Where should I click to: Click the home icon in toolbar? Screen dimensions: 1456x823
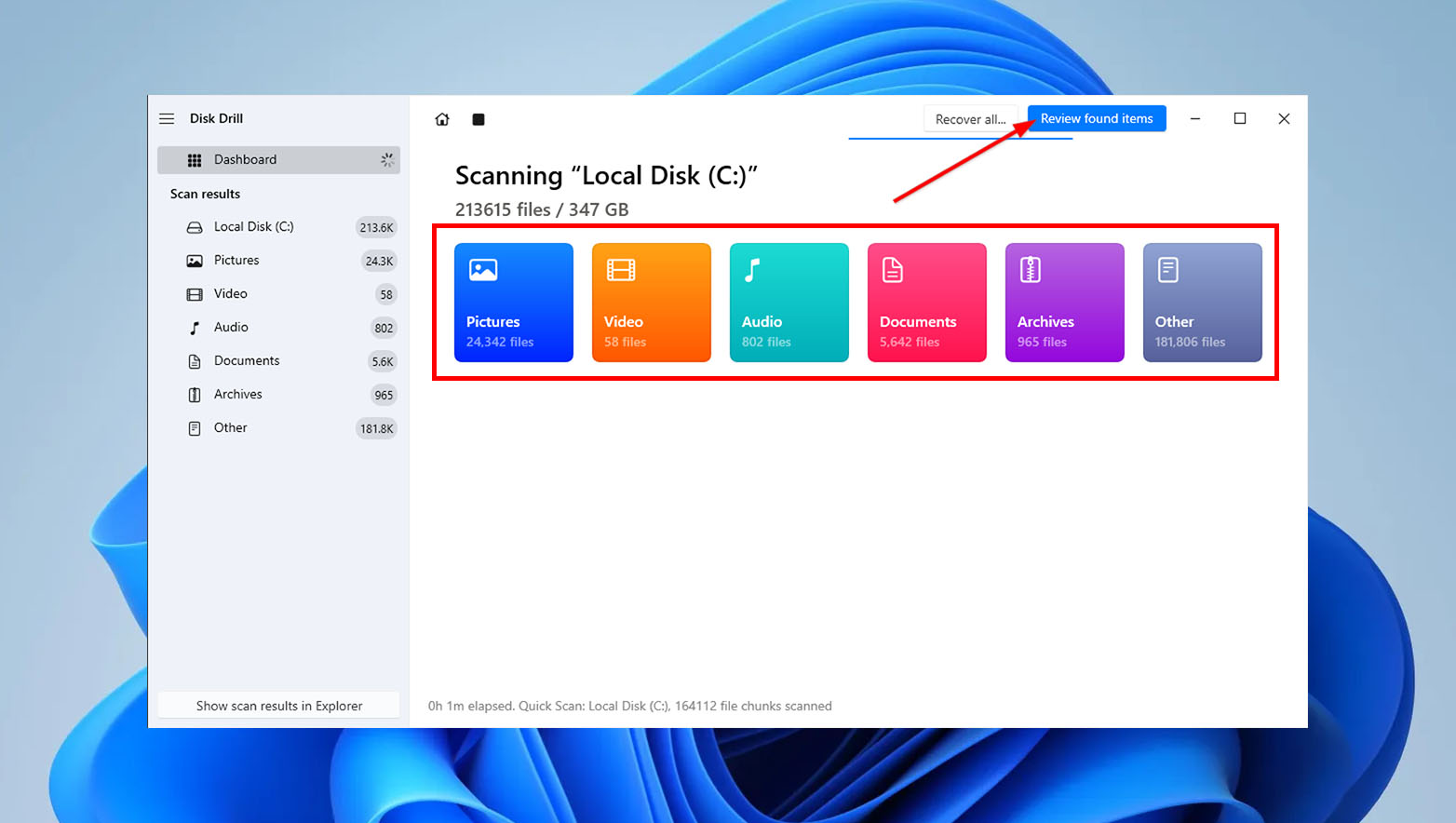(442, 119)
